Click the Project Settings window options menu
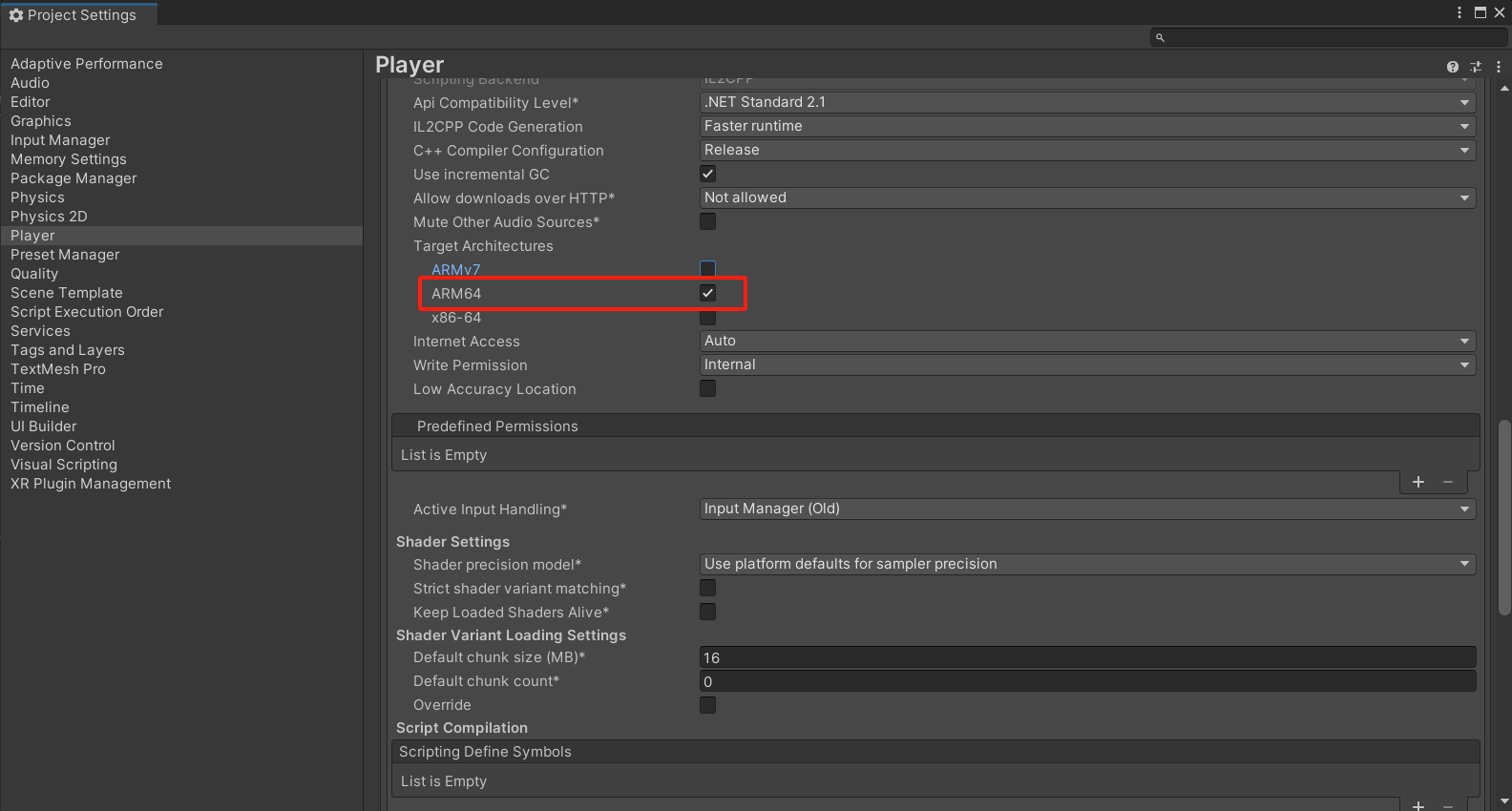The image size is (1512, 811). [1459, 12]
